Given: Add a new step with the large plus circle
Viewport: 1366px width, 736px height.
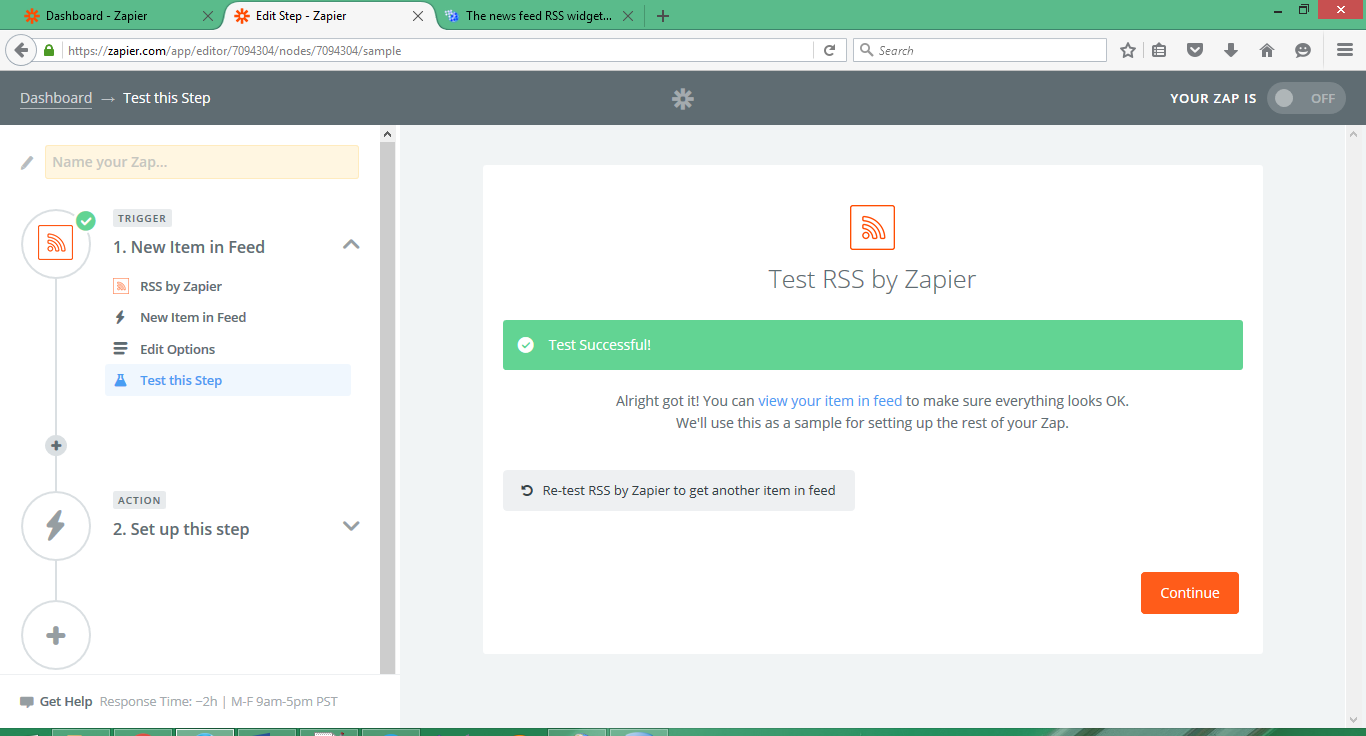Looking at the screenshot, I should (x=56, y=635).
